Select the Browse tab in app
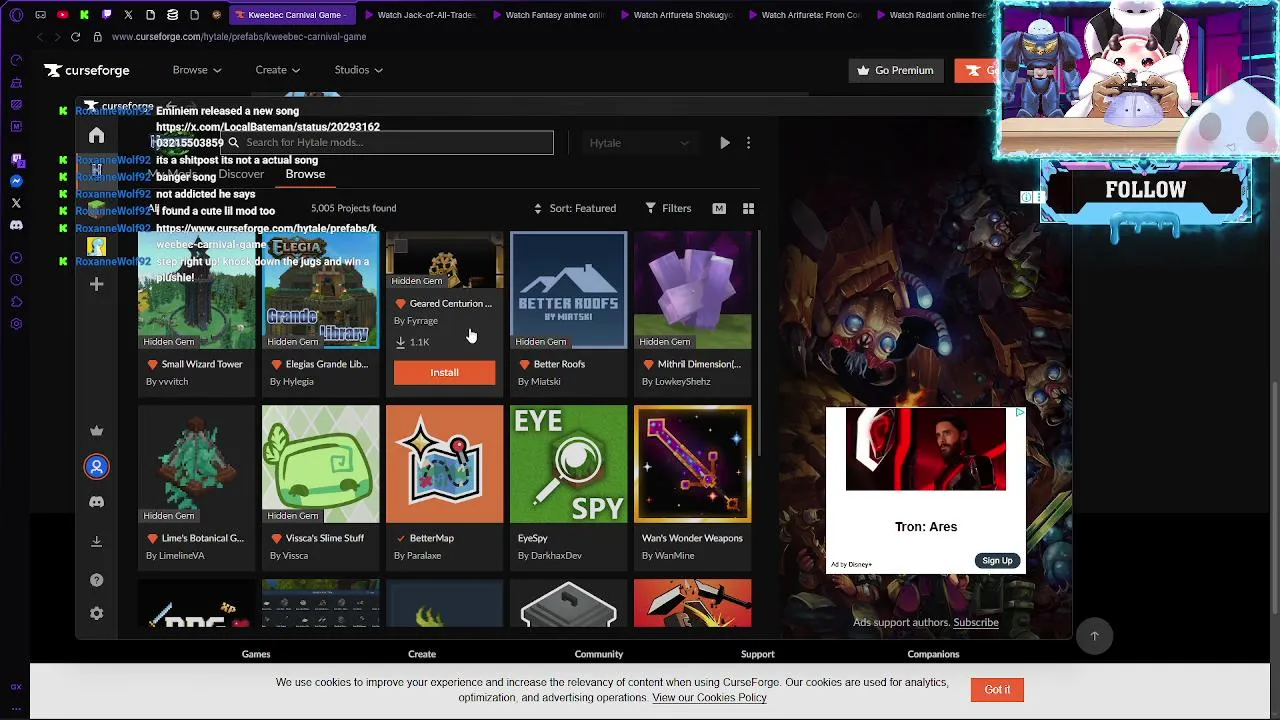This screenshot has height=720, width=1280. click(x=305, y=174)
